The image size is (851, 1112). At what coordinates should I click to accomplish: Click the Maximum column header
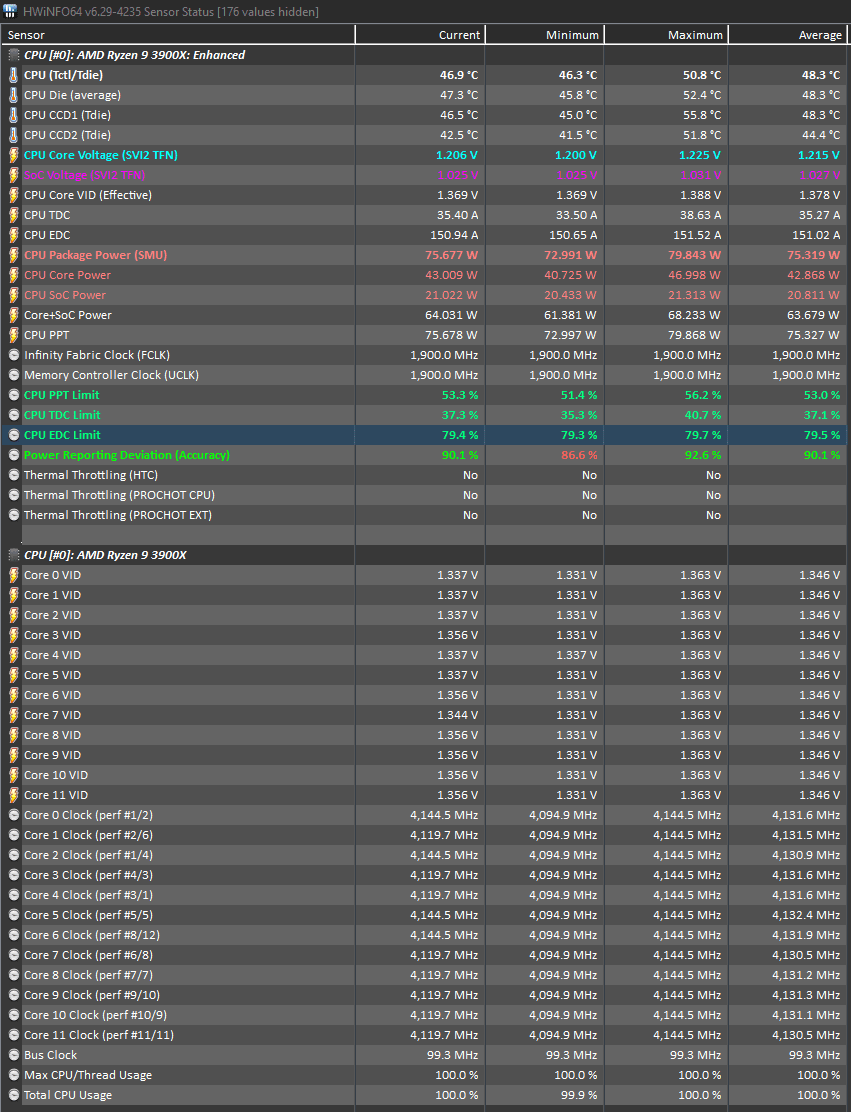(666, 35)
